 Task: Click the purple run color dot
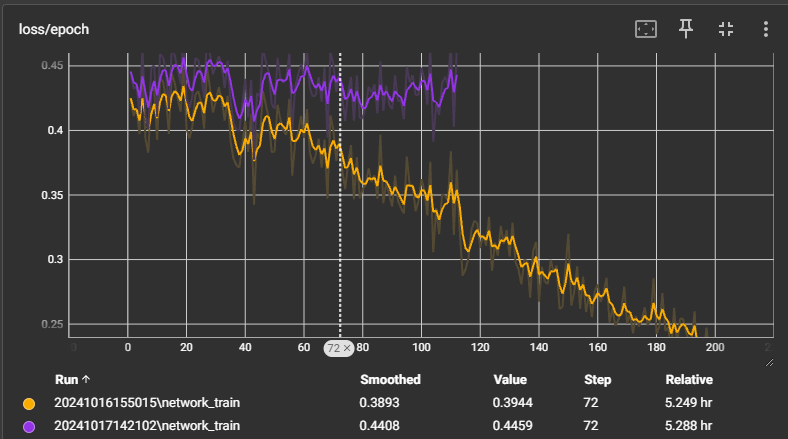(x=29, y=426)
